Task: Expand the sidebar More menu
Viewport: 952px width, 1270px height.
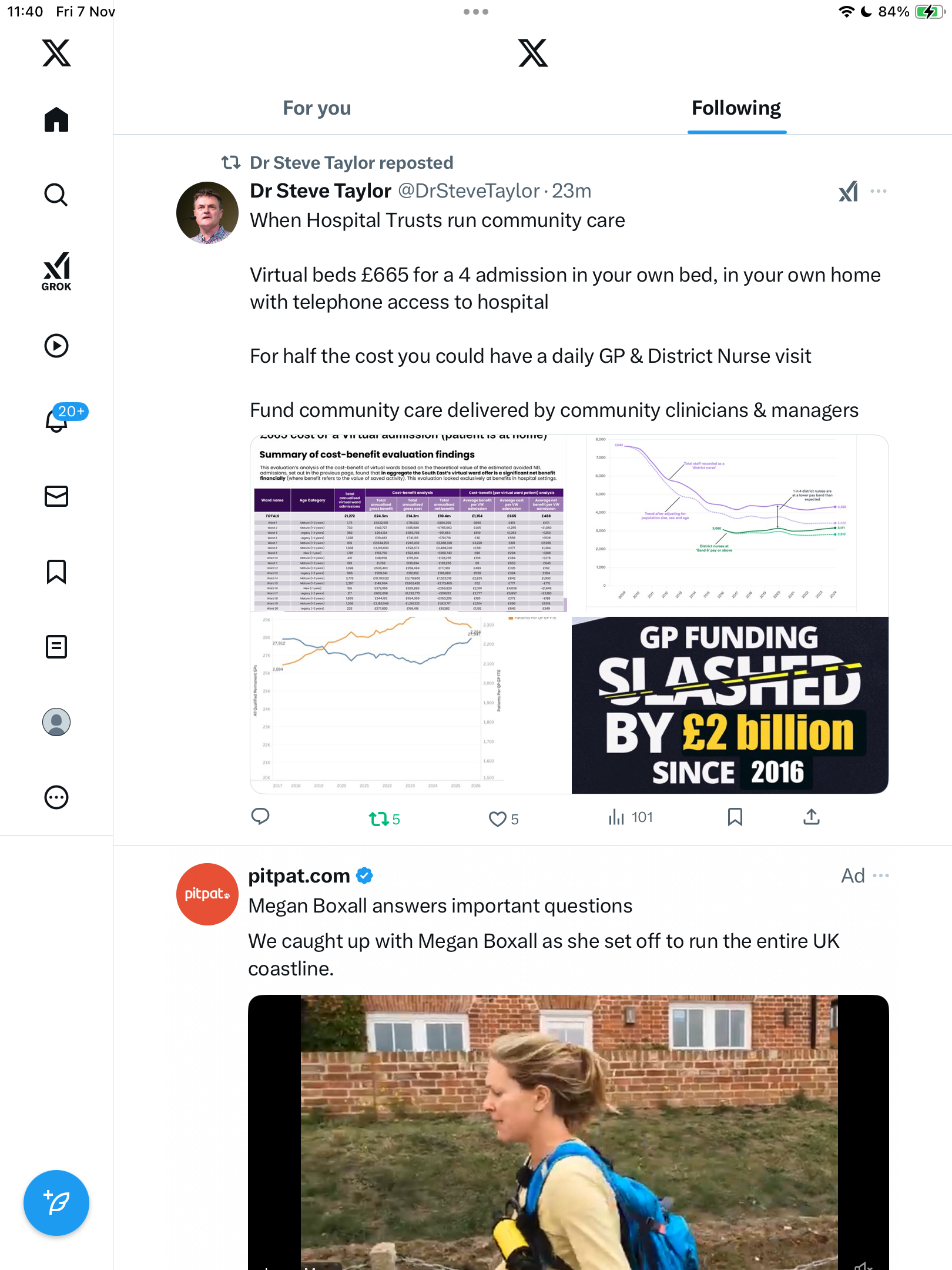Action: (56, 797)
